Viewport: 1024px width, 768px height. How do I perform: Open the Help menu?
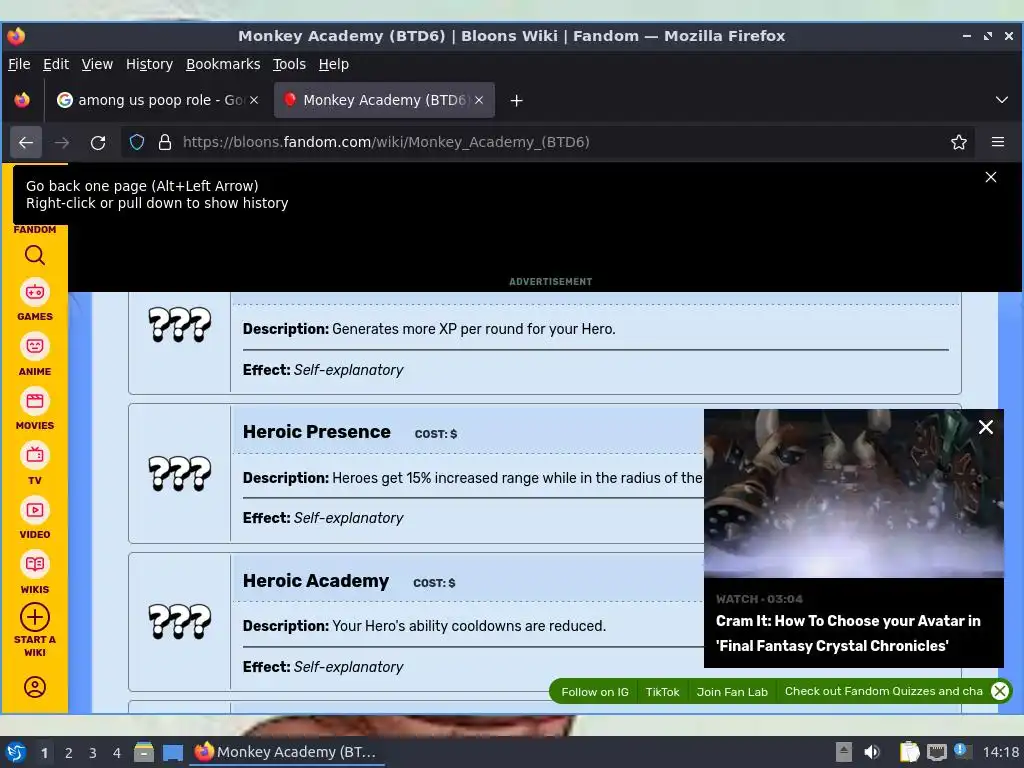(334, 64)
